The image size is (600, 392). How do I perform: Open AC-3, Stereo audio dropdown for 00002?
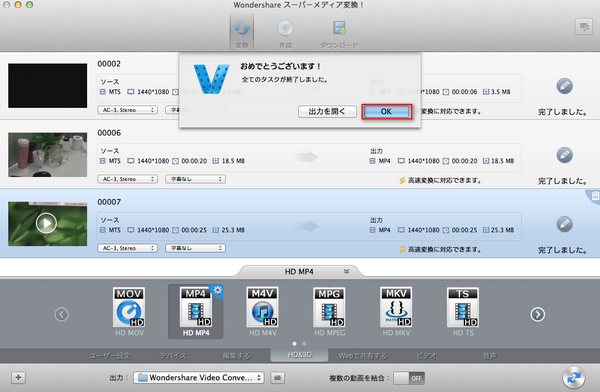pos(127,110)
